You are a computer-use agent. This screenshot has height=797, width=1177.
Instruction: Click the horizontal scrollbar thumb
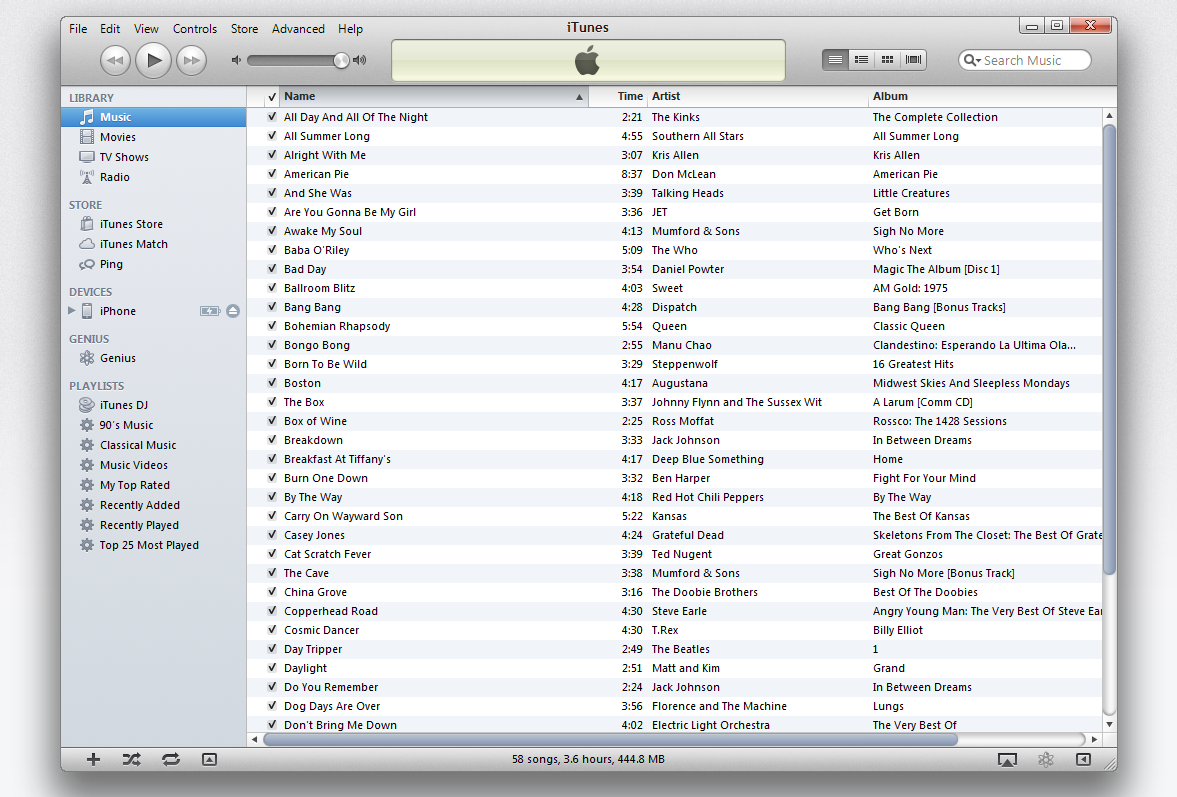pyautogui.click(x=610, y=739)
